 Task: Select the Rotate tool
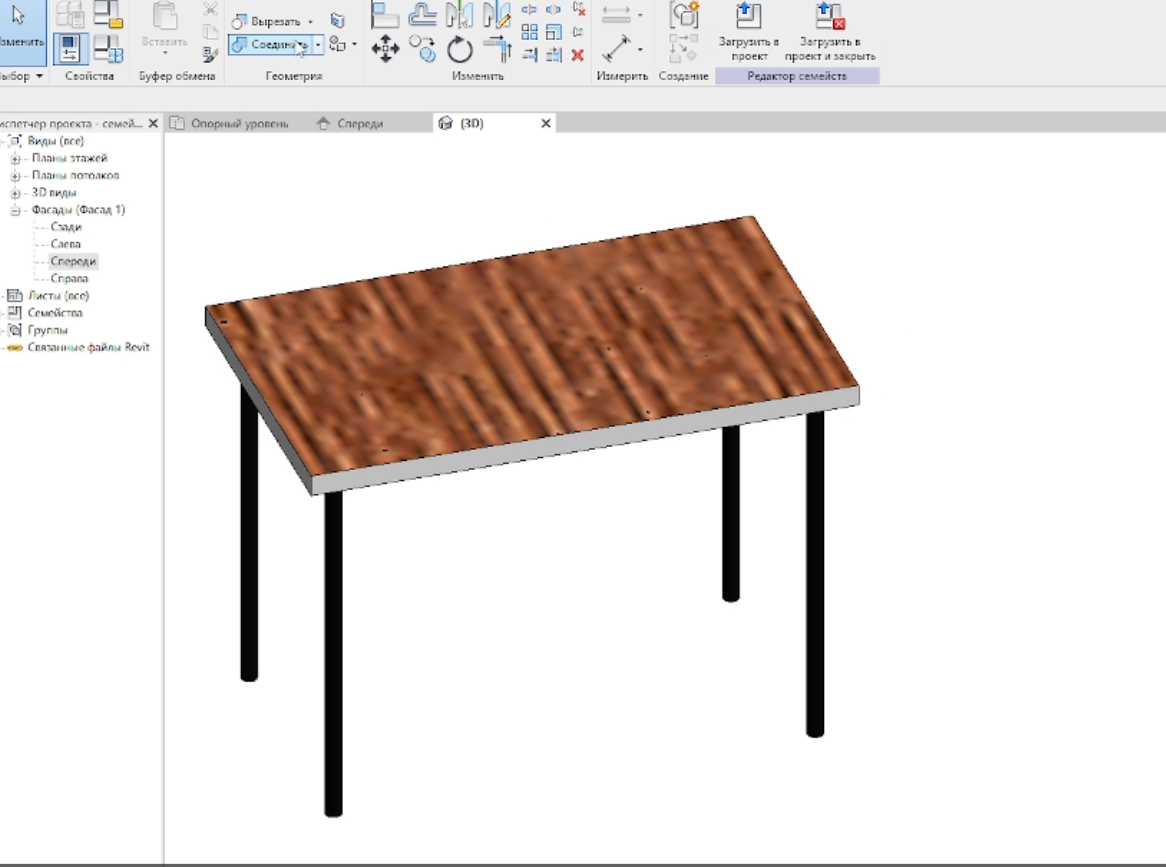pyautogui.click(x=460, y=50)
